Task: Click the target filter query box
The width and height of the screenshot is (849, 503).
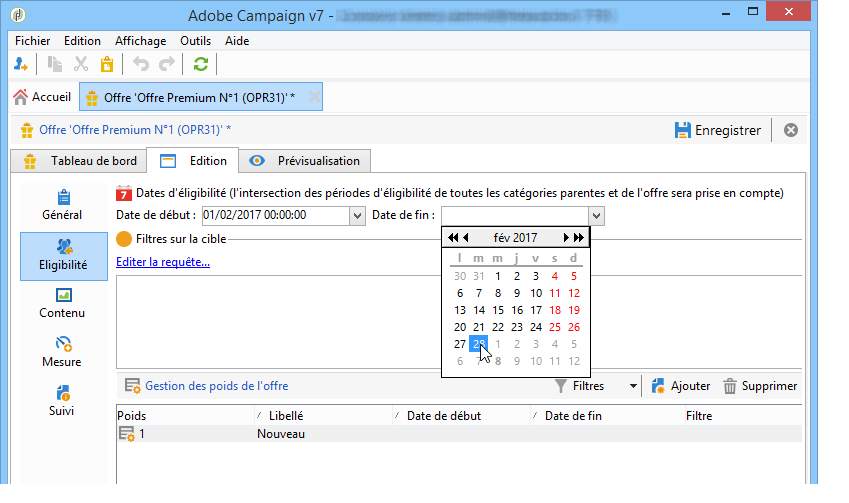Action: (x=279, y=322)
